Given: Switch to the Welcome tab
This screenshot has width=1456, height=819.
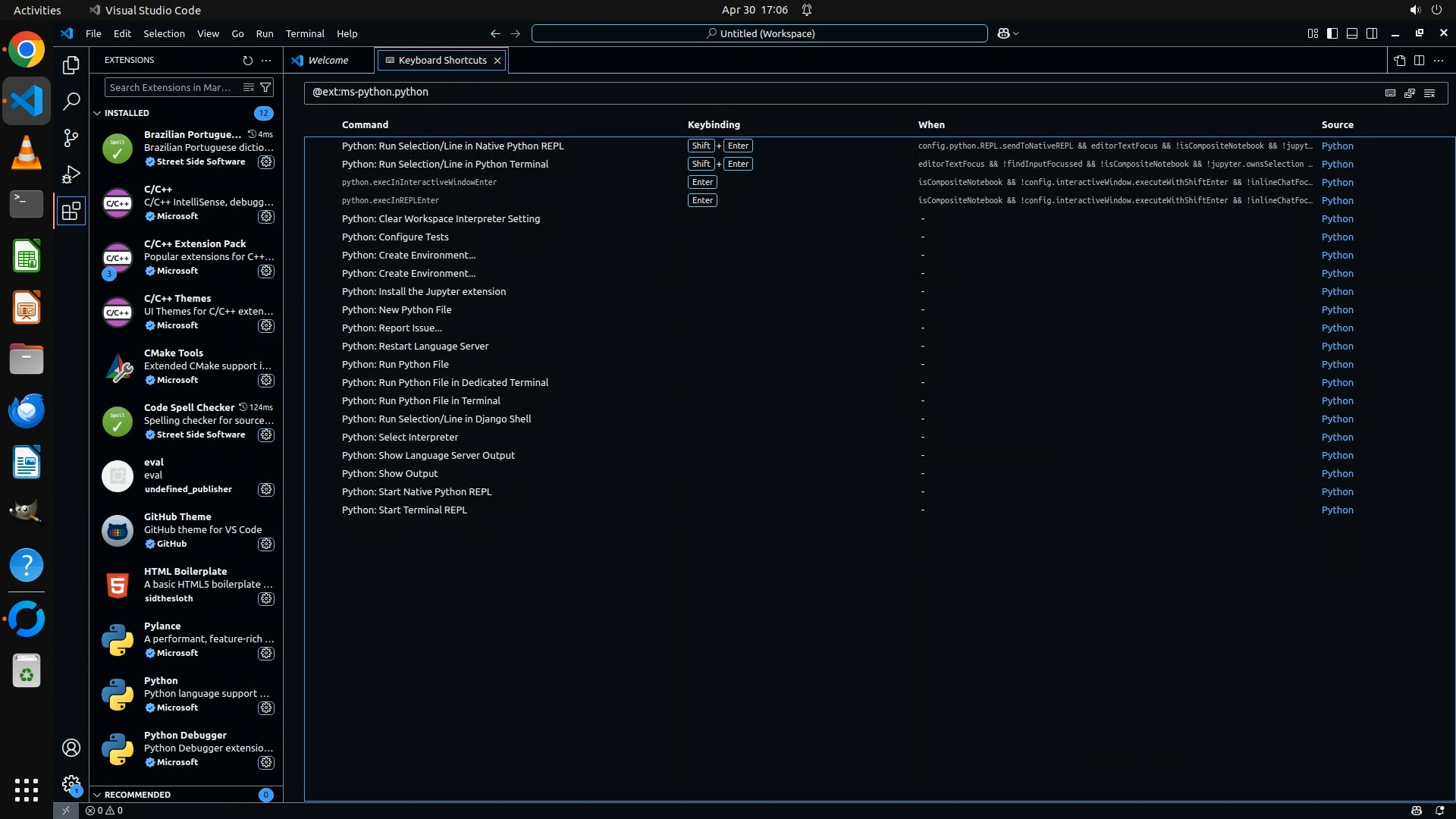Looking at the screenshot, I should coord(328,60).
